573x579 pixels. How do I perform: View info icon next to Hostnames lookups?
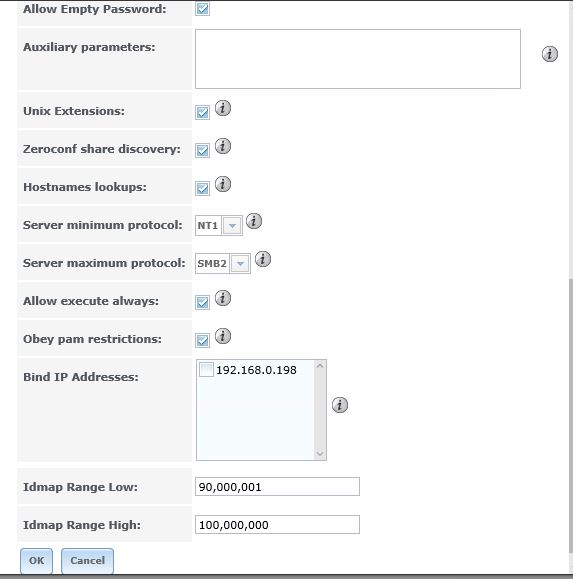tap(223, 184)
